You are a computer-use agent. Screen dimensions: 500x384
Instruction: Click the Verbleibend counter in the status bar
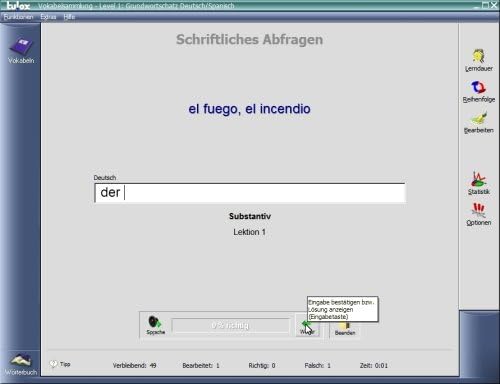[x=134, y=365]
